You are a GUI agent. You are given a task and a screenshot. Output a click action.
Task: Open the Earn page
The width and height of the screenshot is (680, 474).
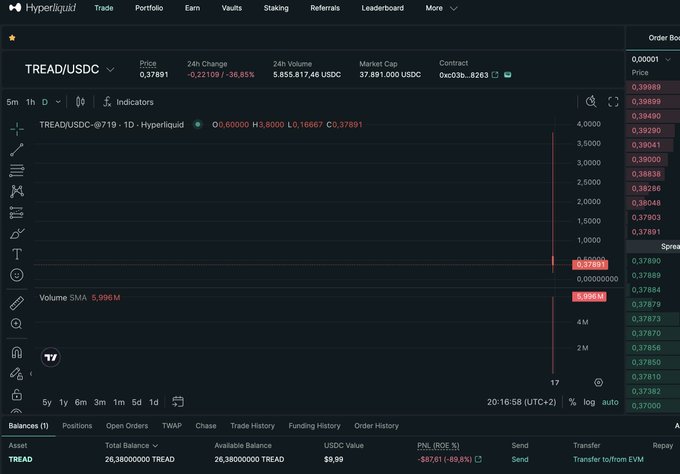pyautogui.click(x=192, y=8)
